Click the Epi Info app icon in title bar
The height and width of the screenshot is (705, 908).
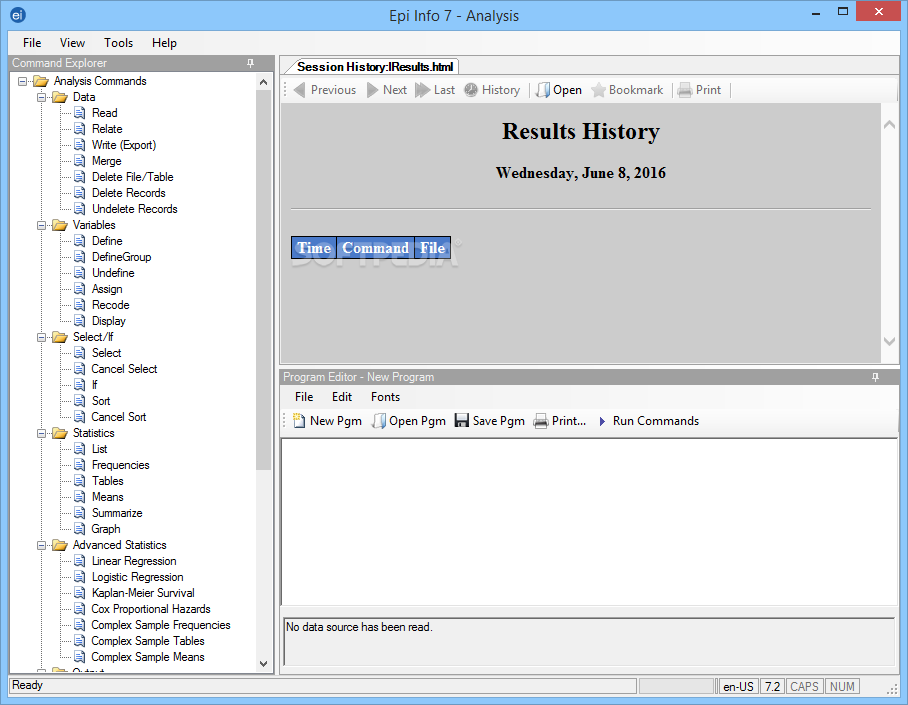[x=18, y=15]
